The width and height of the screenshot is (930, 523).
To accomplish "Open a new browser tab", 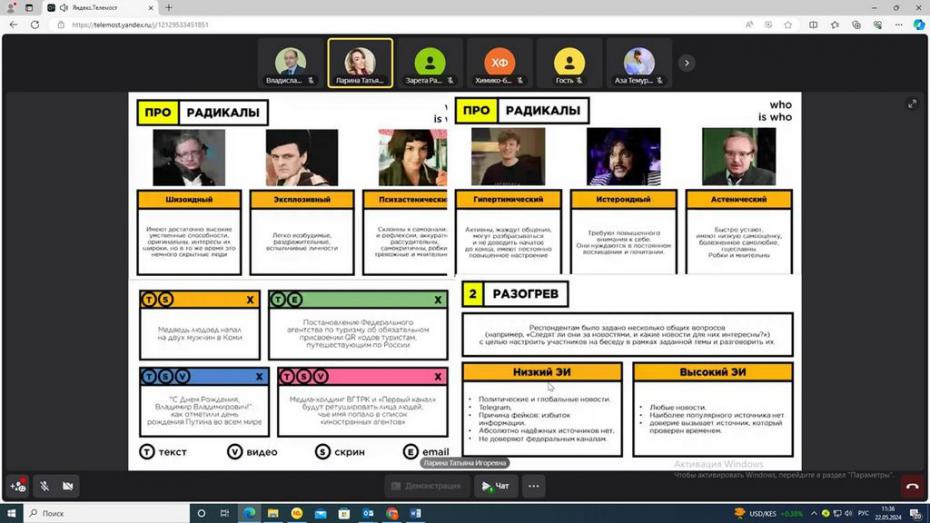I will click(x=168, y=8).
